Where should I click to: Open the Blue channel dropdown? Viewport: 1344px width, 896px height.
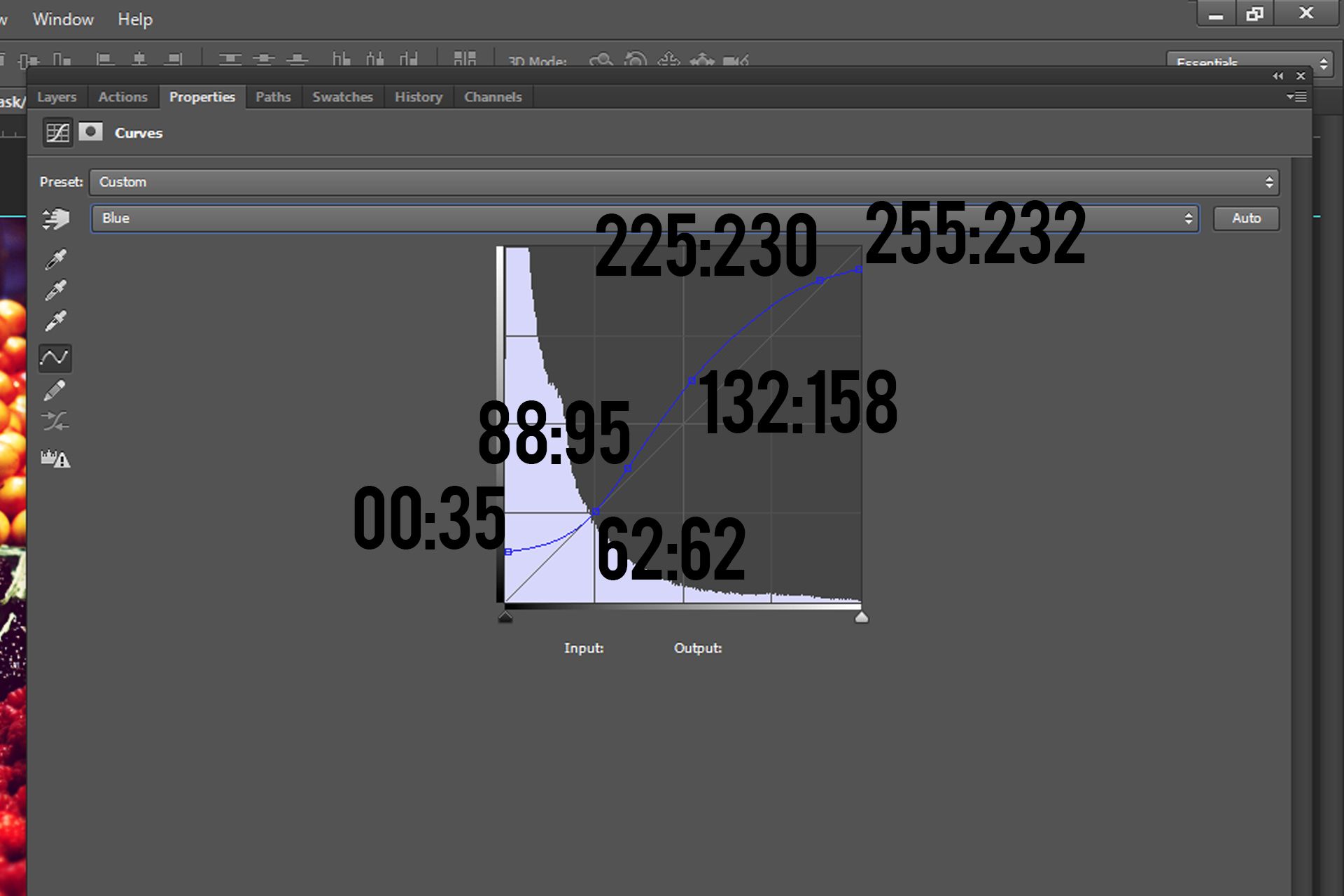[644, 218]
